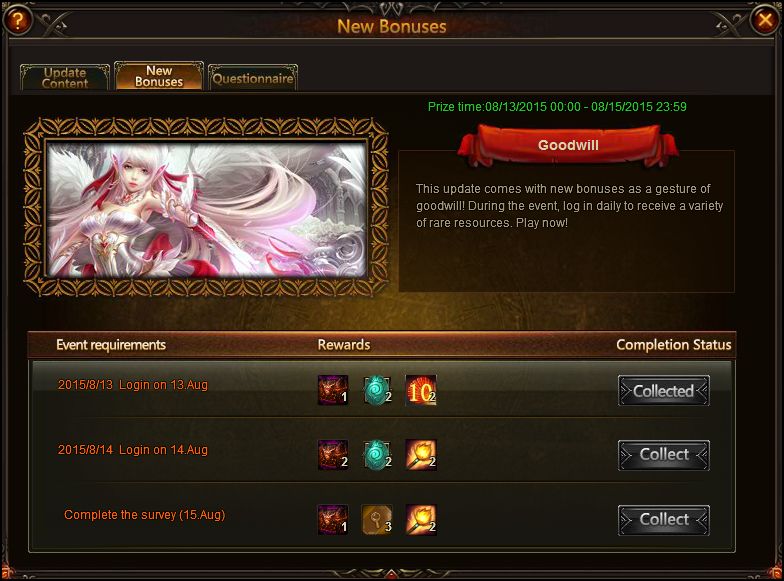Collect the survey completion reward
The width and height of the screenshot is (784, 581).
click(664, 520)
